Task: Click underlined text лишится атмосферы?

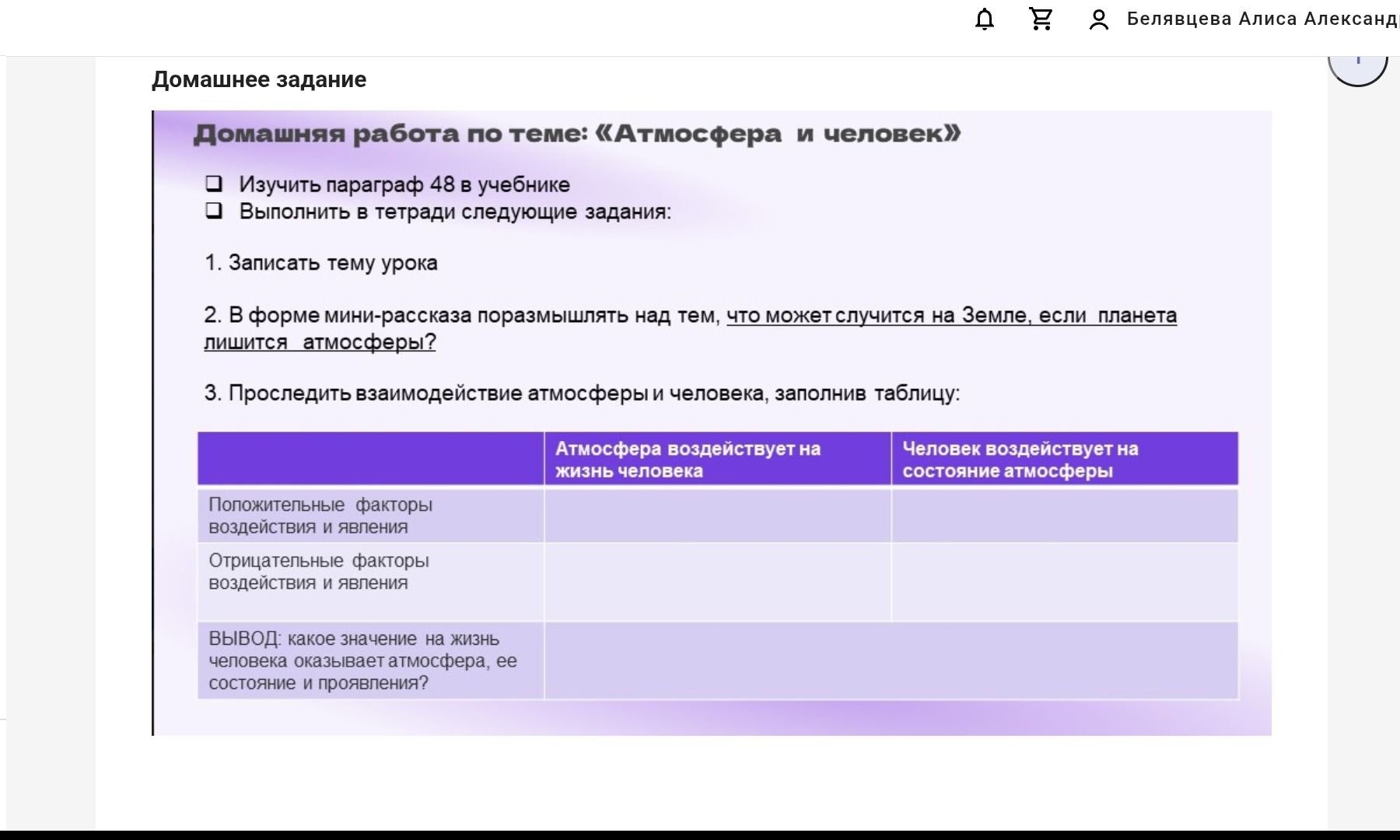Action: 320,342
